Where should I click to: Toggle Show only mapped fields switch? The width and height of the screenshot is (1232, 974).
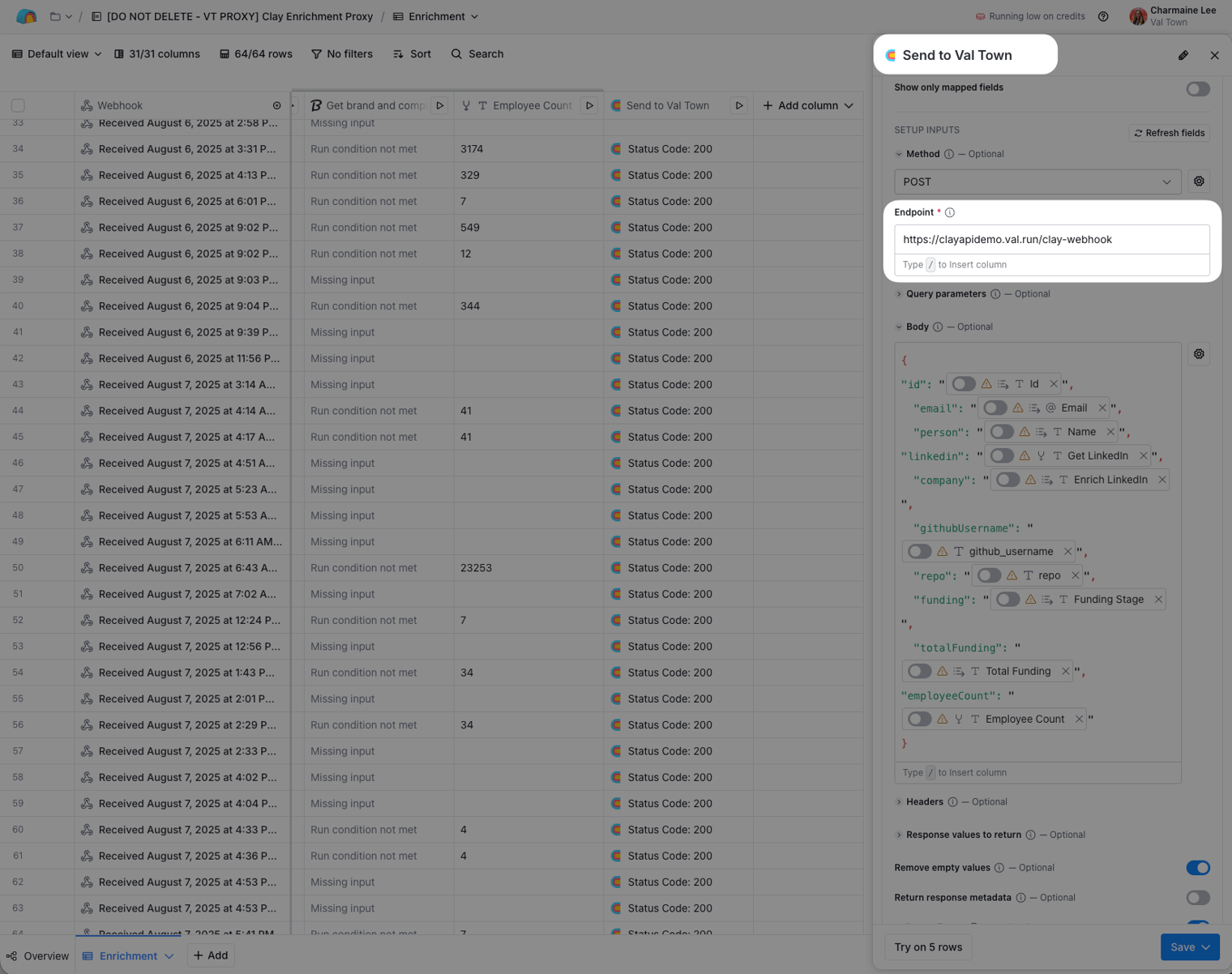(x=1198, y=89)
